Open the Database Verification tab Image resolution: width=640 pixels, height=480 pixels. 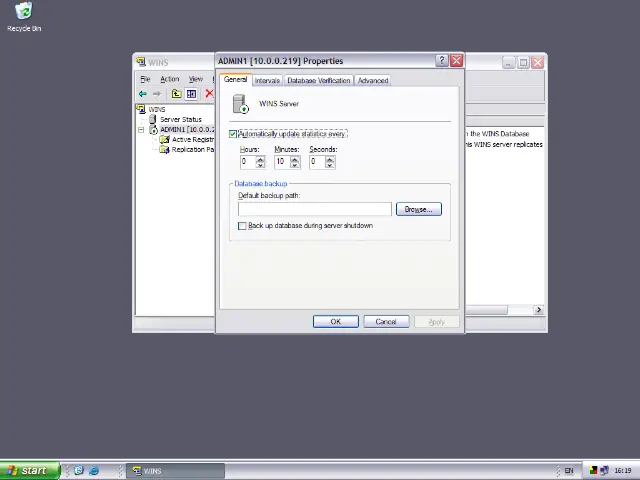point(319,81)
